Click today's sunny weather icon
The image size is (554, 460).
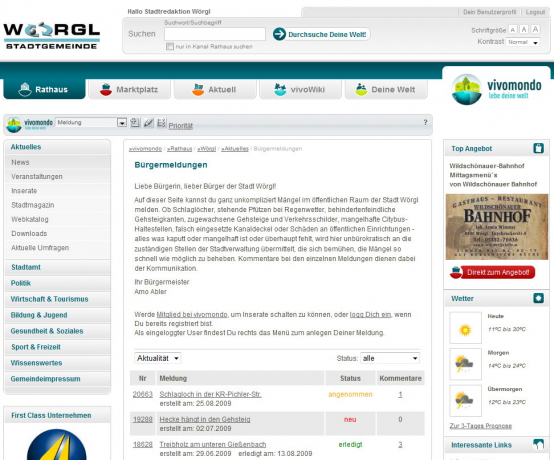(465, 328)
